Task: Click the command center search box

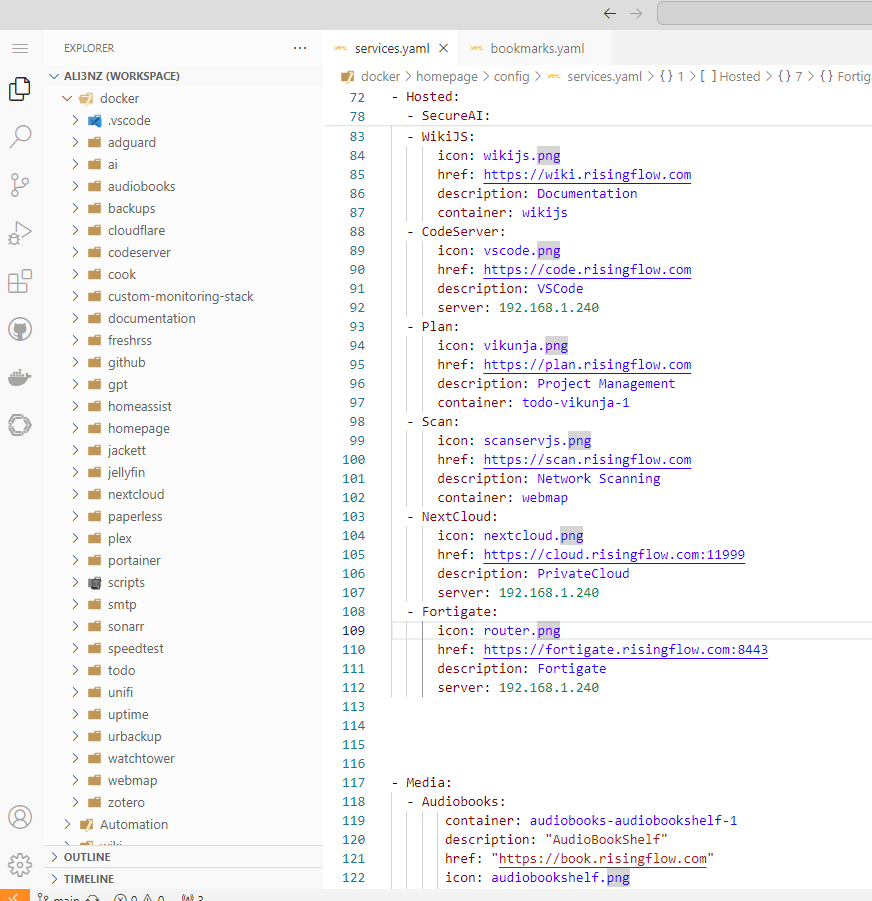Action: (764, 13)
